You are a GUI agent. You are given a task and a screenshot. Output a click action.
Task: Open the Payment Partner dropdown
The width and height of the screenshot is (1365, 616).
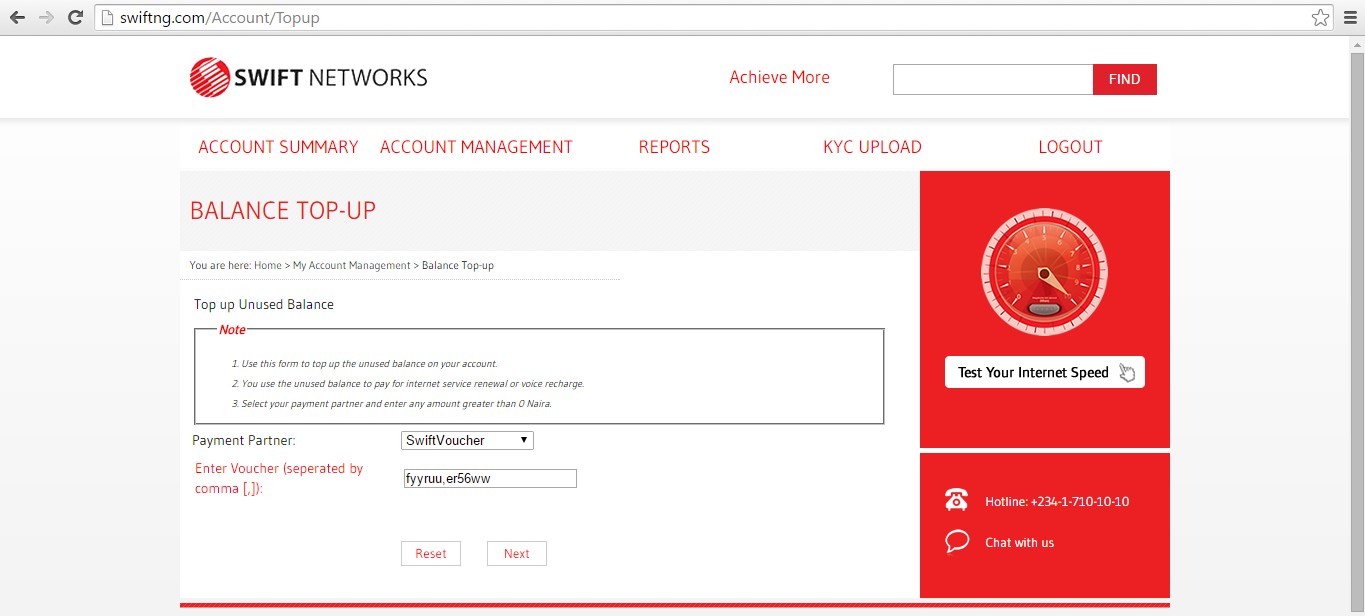tap(466, 440)
